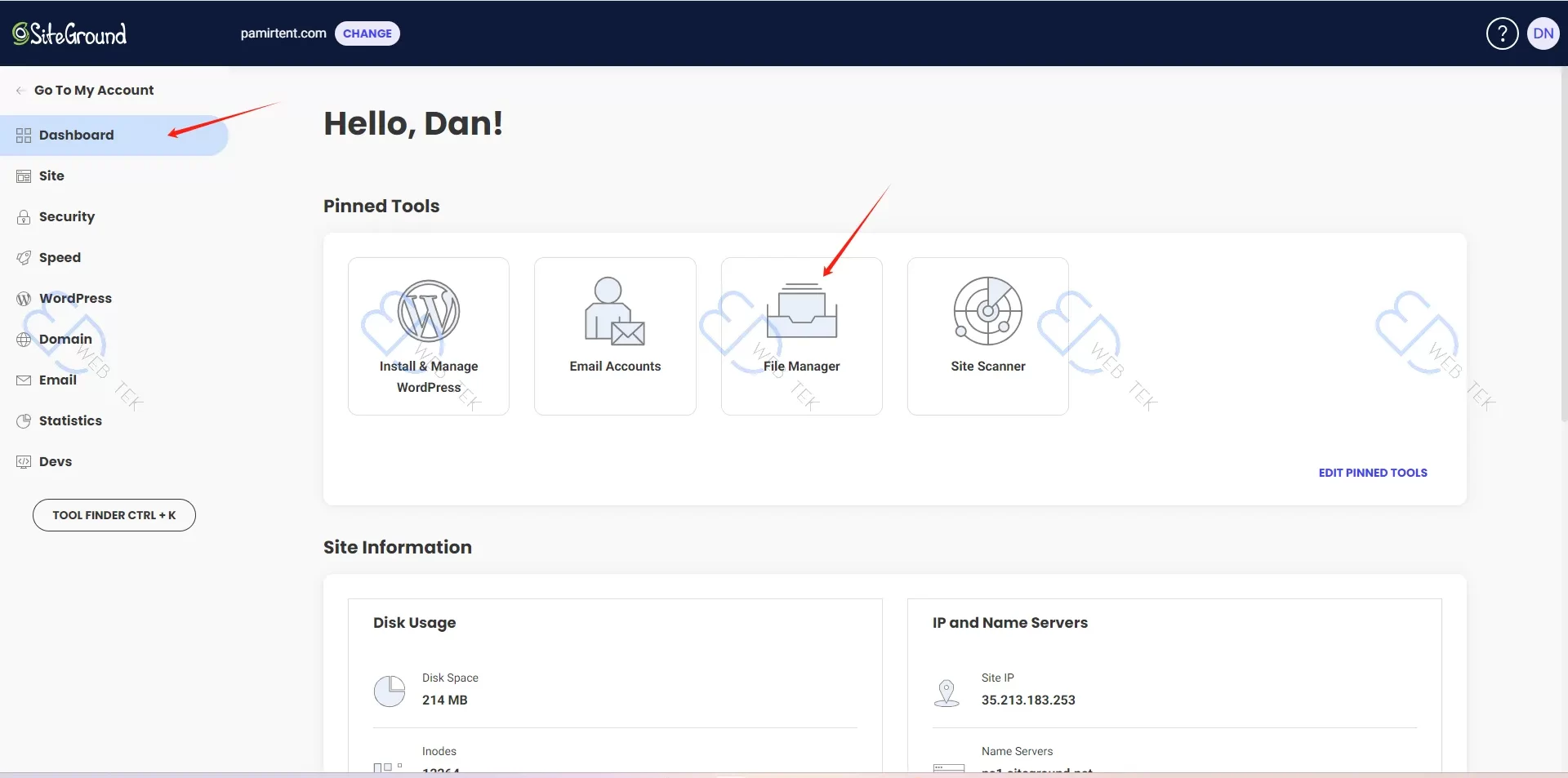The width and height of the screenshot is (1568, 778).
Task: Open Tool Finder Ctrl+K button
Action: tap(114, 515)
